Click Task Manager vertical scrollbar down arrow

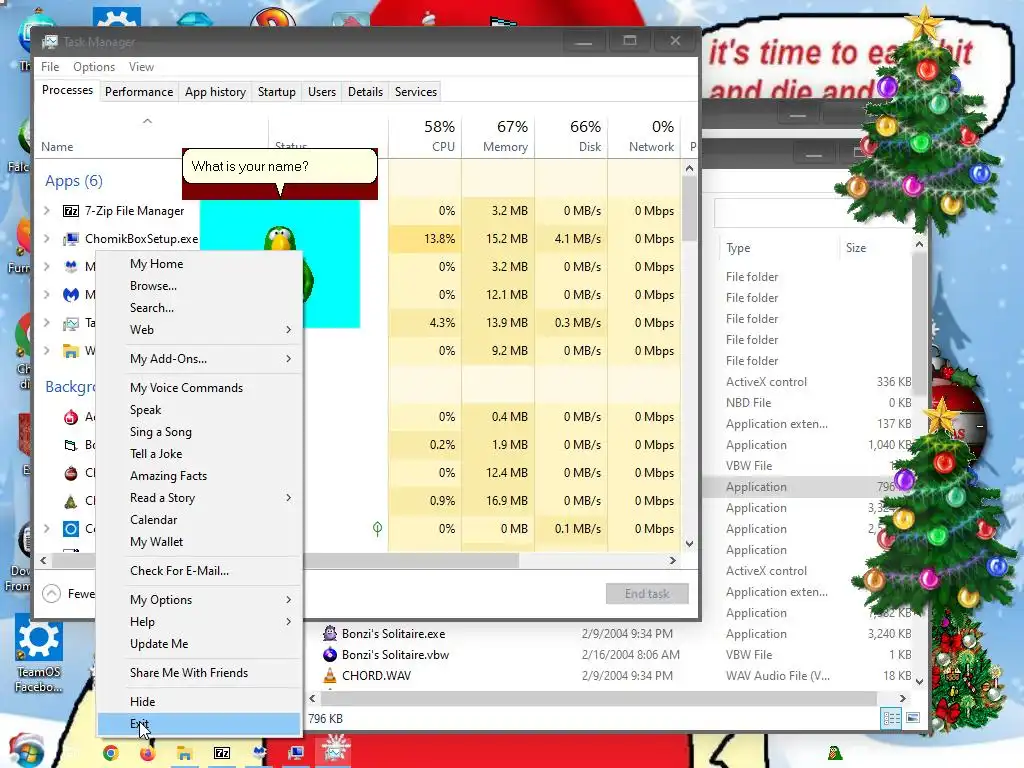click(x=690, y=544)
